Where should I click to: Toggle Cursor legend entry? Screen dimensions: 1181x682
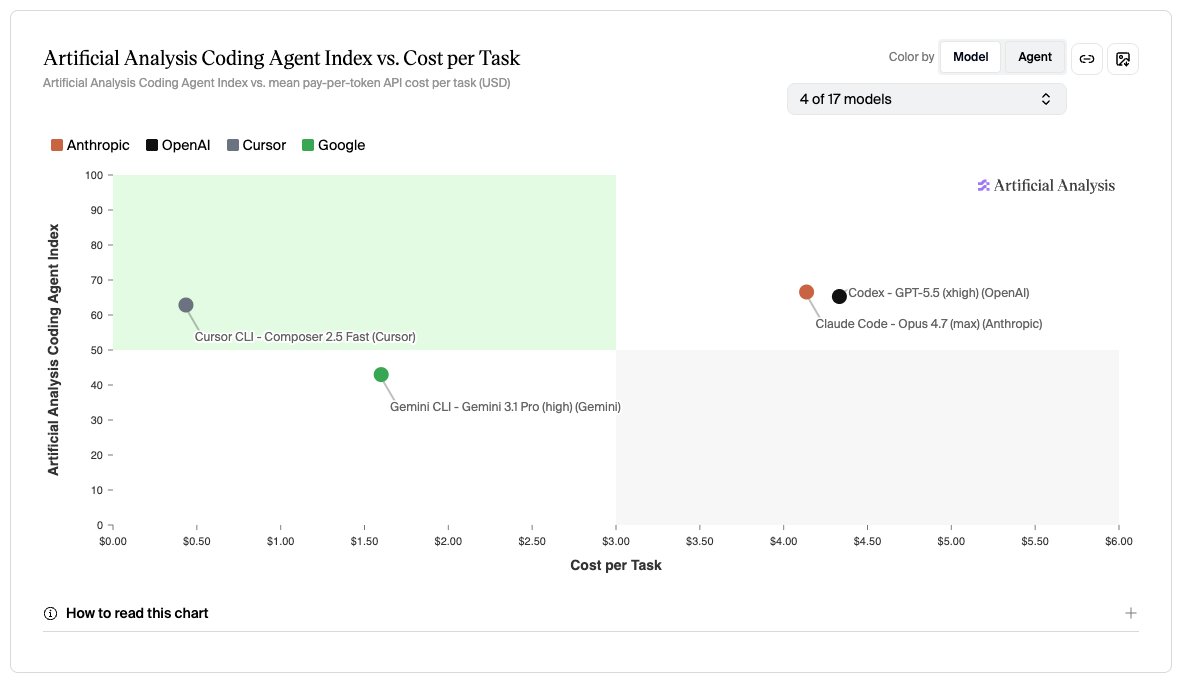[x=257, y=145]
